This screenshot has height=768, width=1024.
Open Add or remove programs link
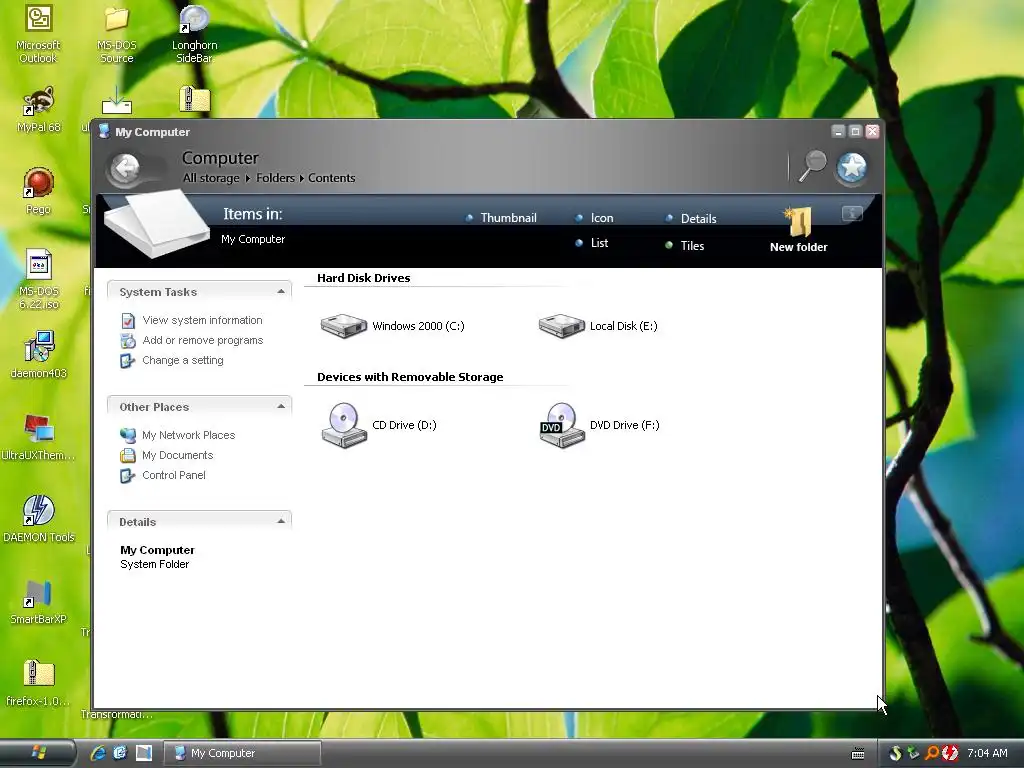click(x=202, y=340)
